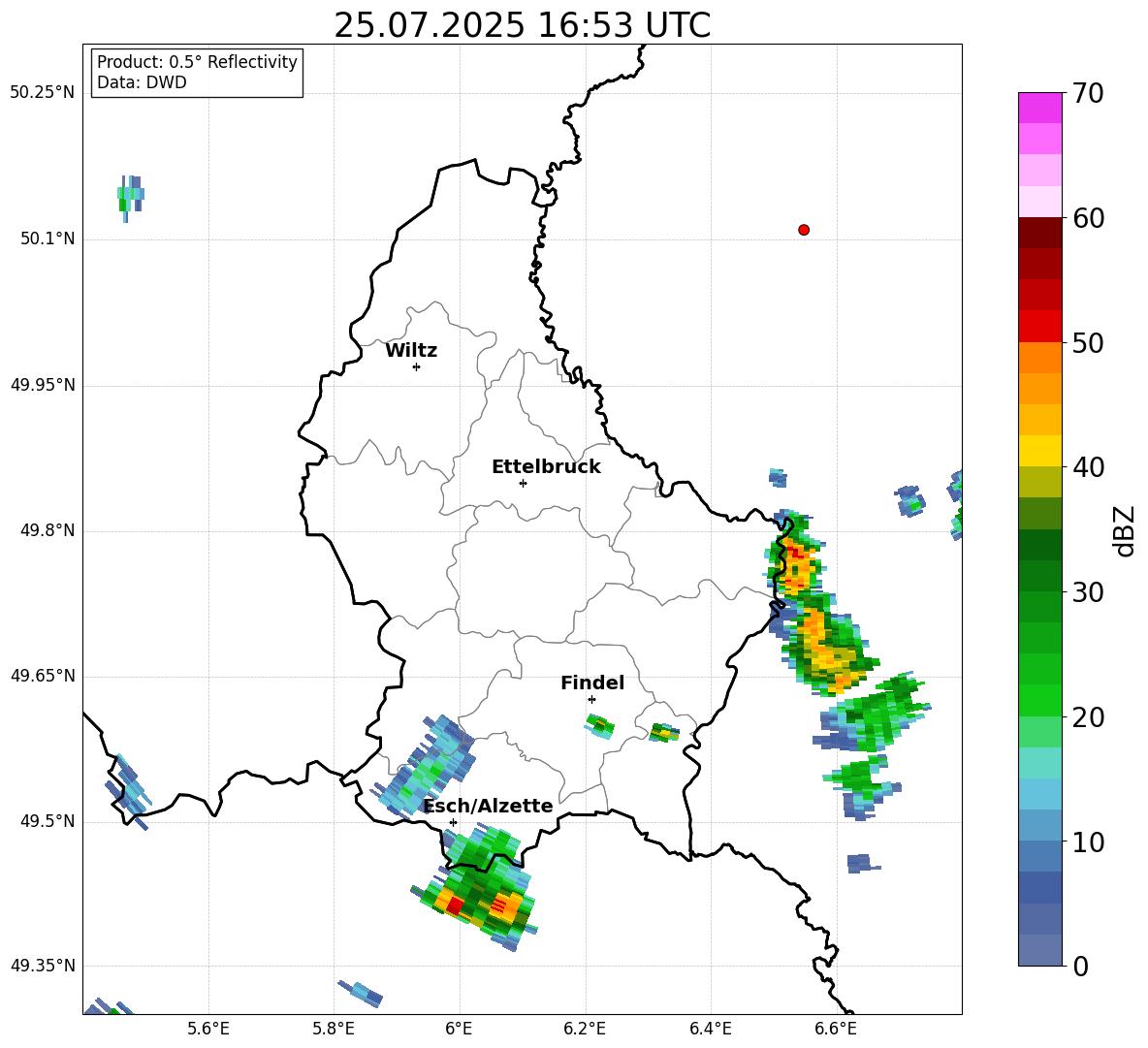Click the 5.8°E longitude label
Screen dimensions: 1148x1048
[334, 1029]
